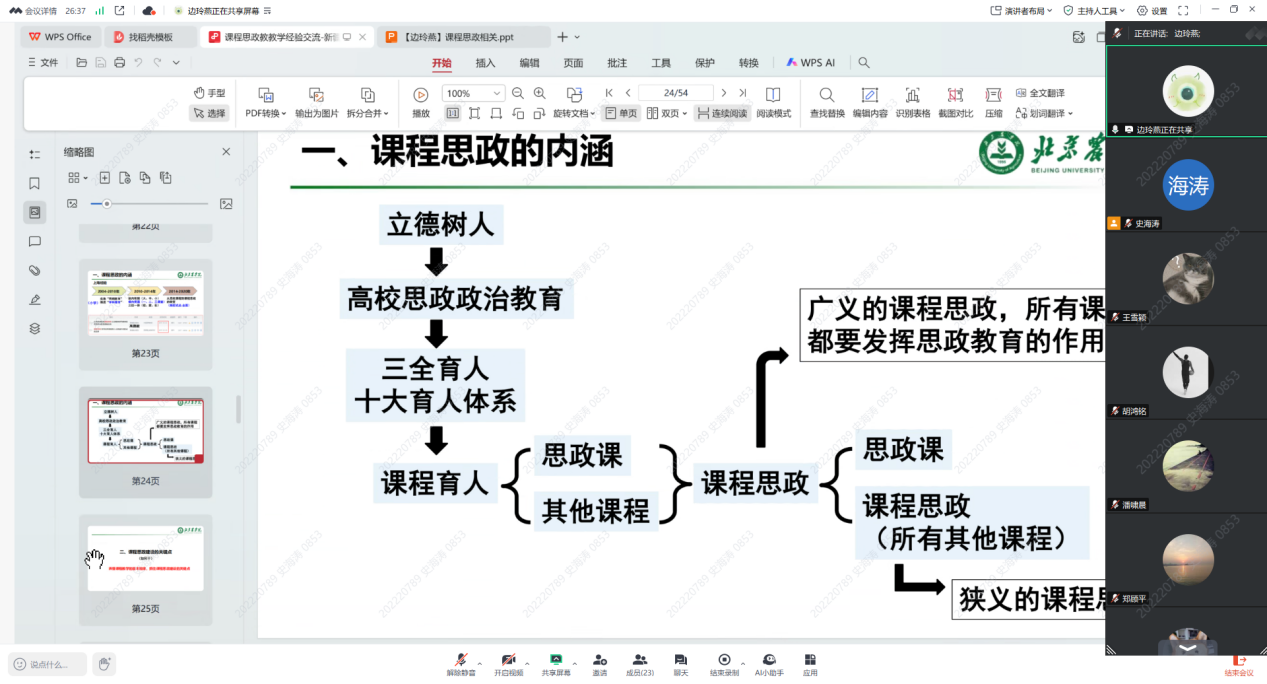Screen dimensions: 1267x684
Task: Click the 结束会议 button
Action: tap(1238, 663)
